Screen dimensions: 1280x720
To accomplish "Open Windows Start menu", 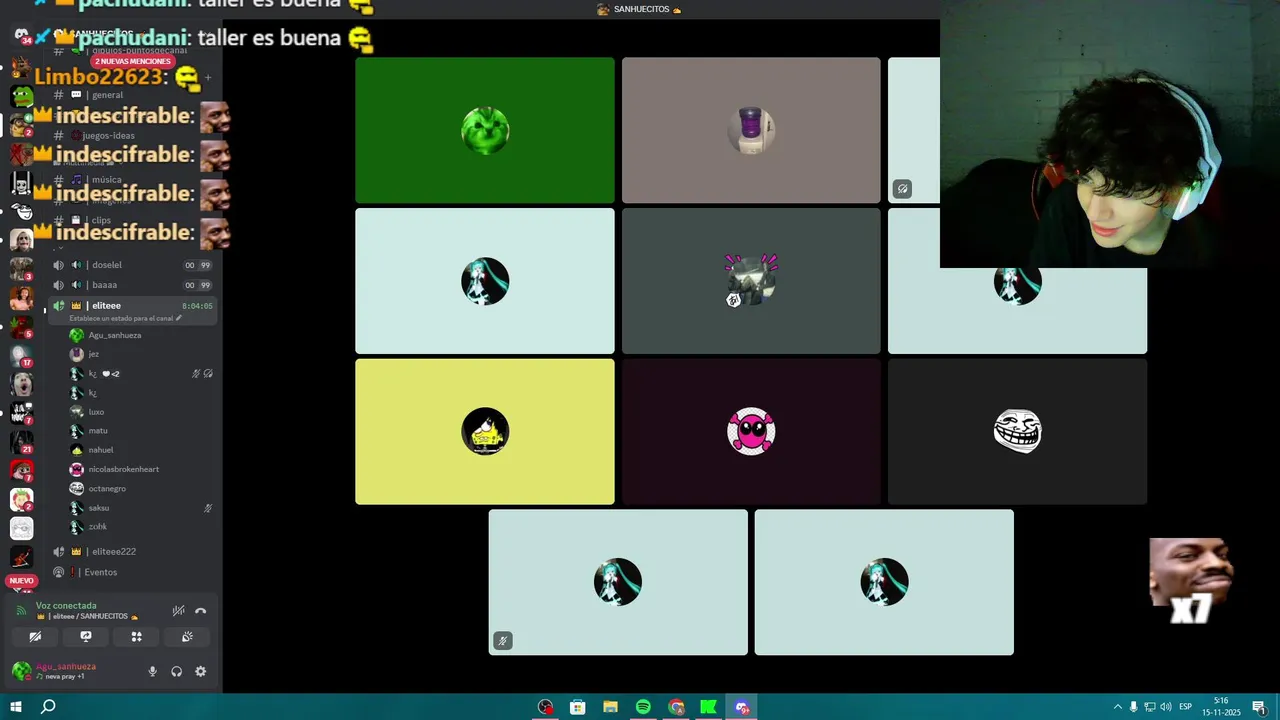I will pyautogui.click(x=15, y=707).
